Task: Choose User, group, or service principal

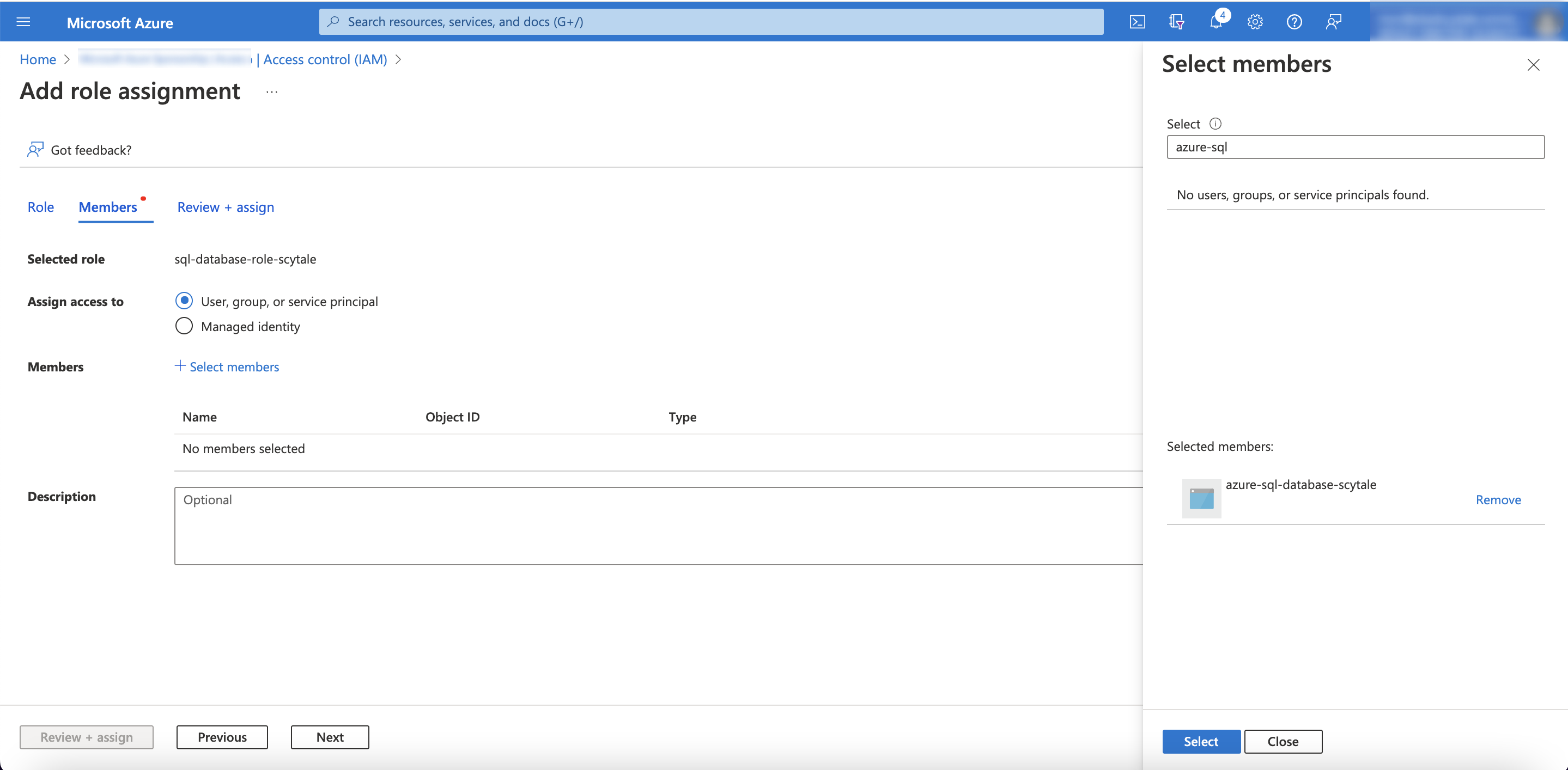Action: pyautogui.click(x=184, y=301)
